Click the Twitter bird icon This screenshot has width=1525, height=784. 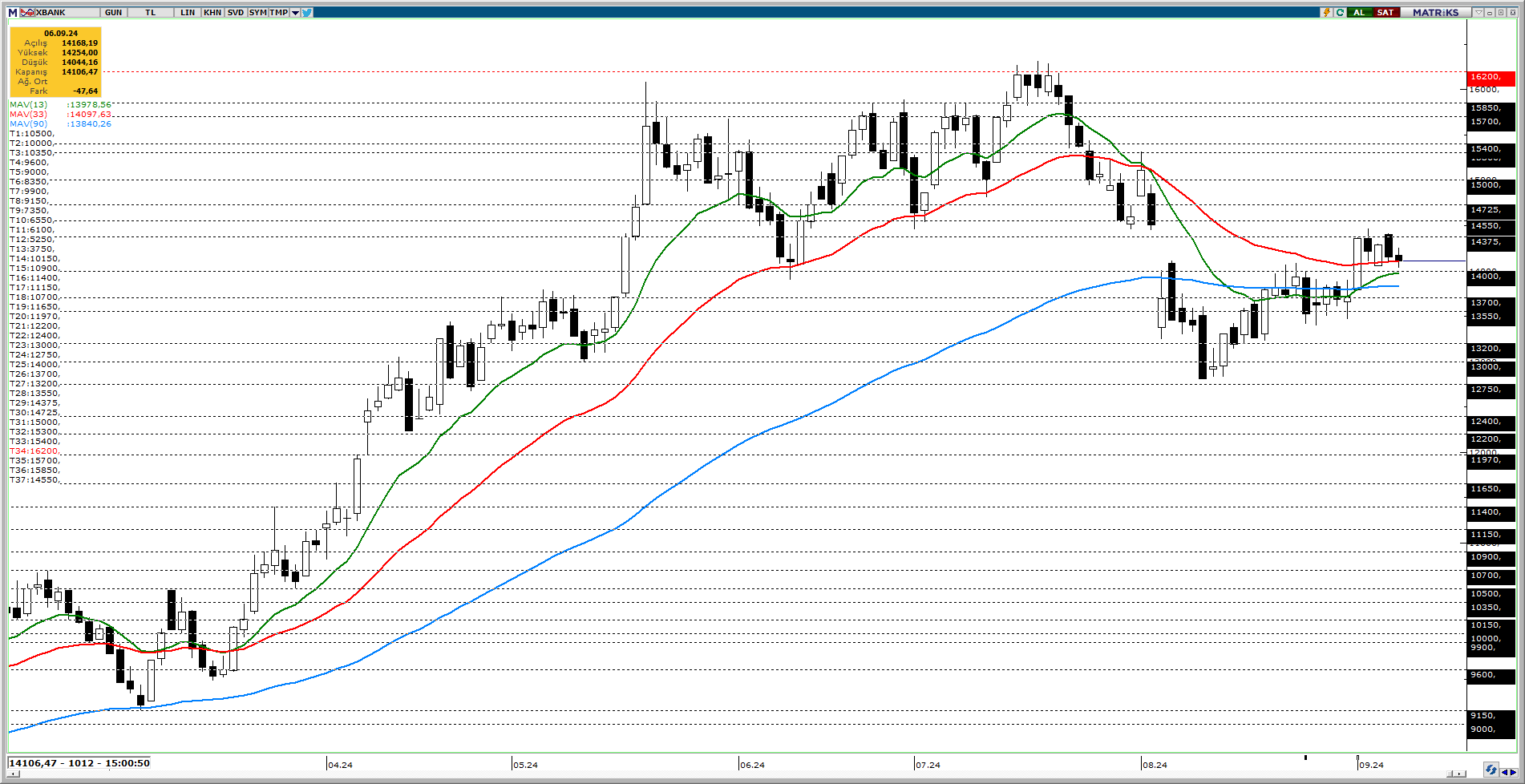point(307,12)
